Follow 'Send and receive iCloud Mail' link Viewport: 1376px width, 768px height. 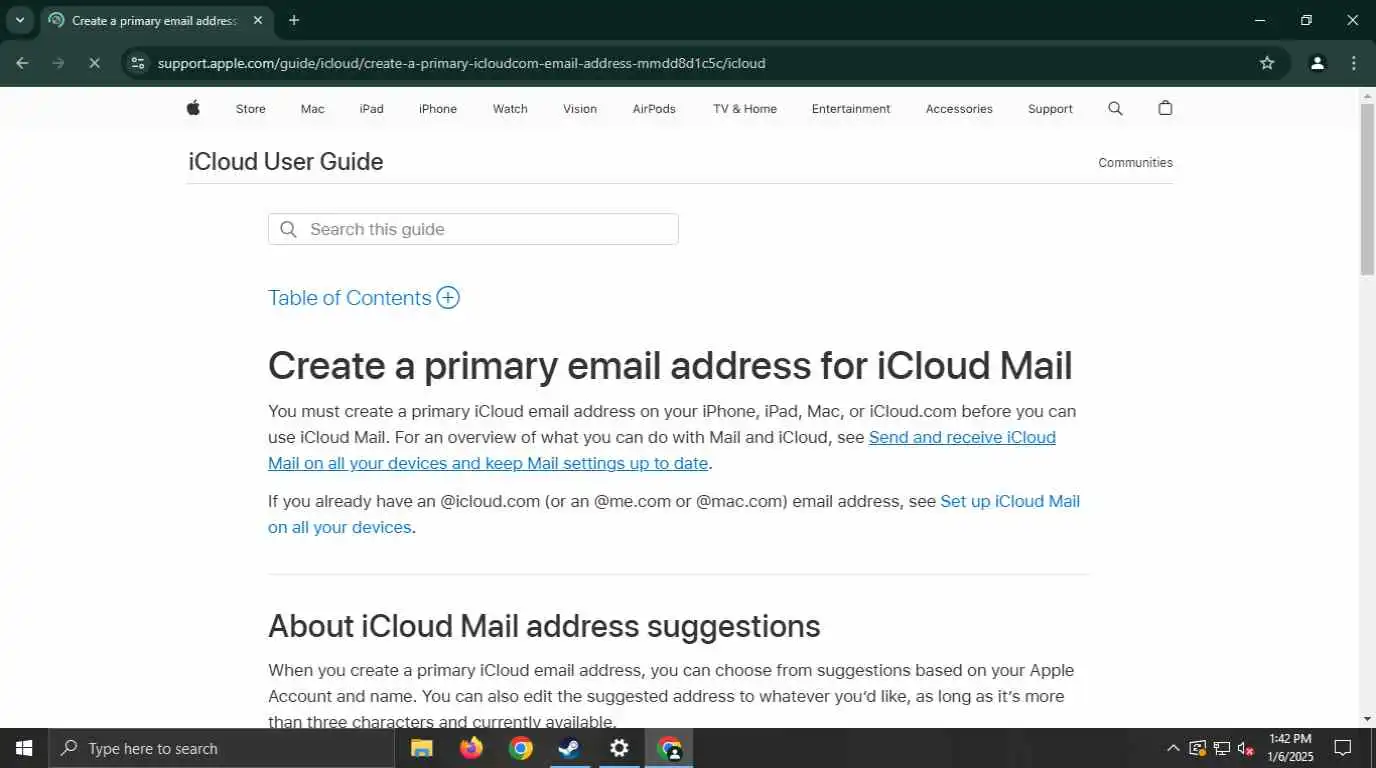pyautogui.click(x=662, y=450)
